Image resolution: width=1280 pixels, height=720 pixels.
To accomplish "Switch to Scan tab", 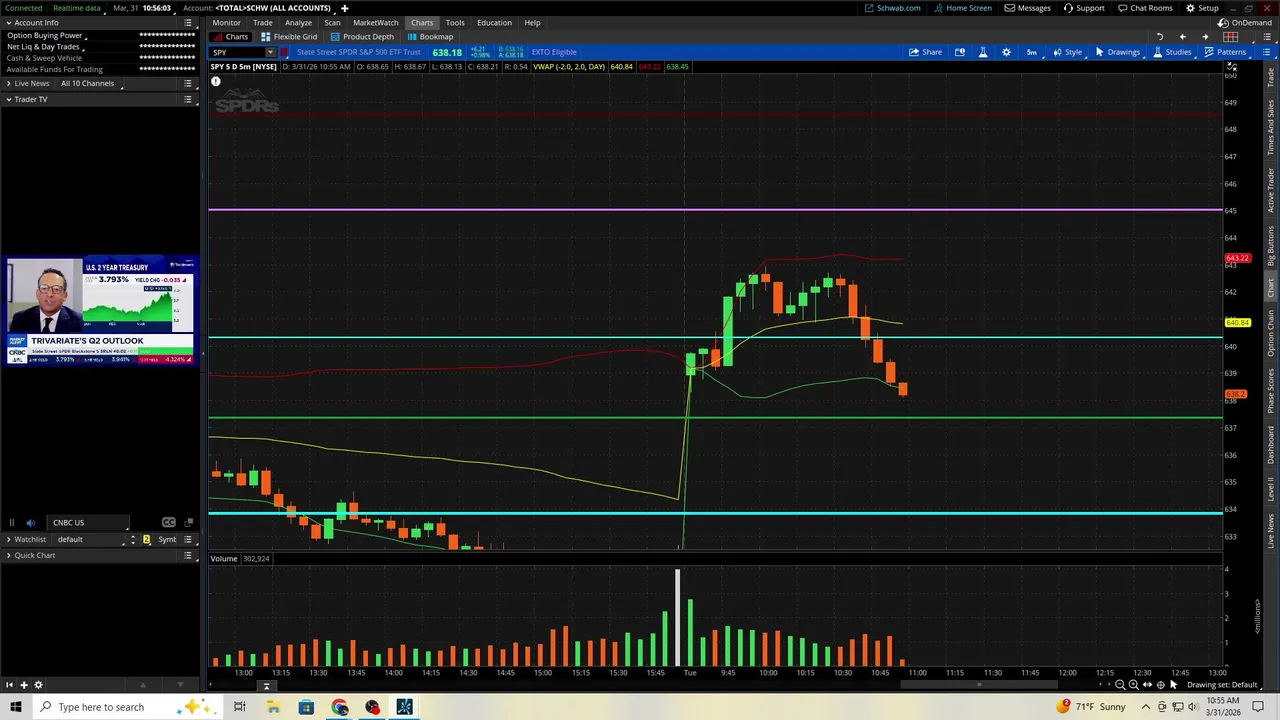I will [332, 22].
